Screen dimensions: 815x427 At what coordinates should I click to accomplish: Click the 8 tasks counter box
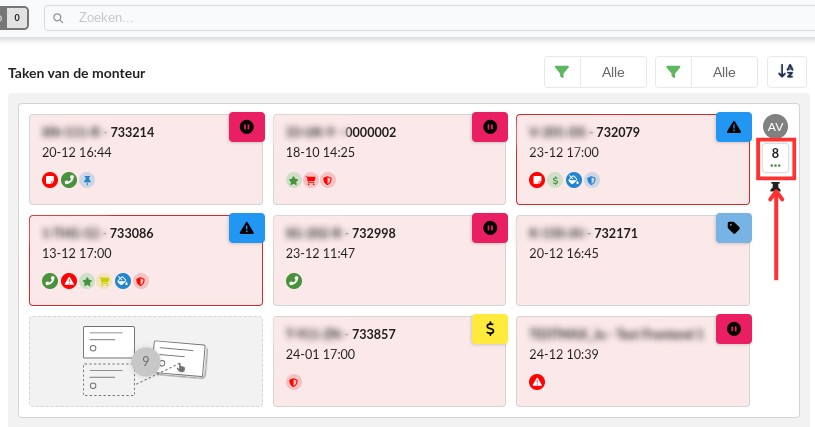tap(775, 157)
